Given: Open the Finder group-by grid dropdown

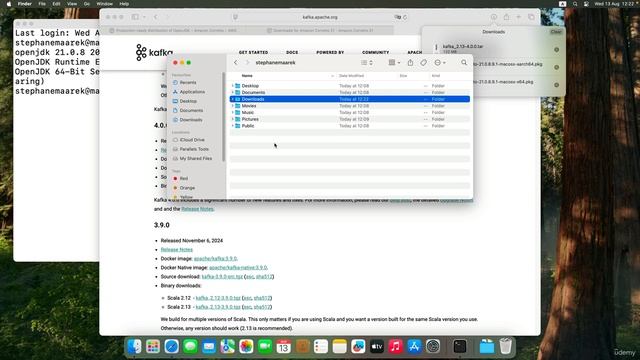Looking at the screenshot, I should click(x=394, y=63).
